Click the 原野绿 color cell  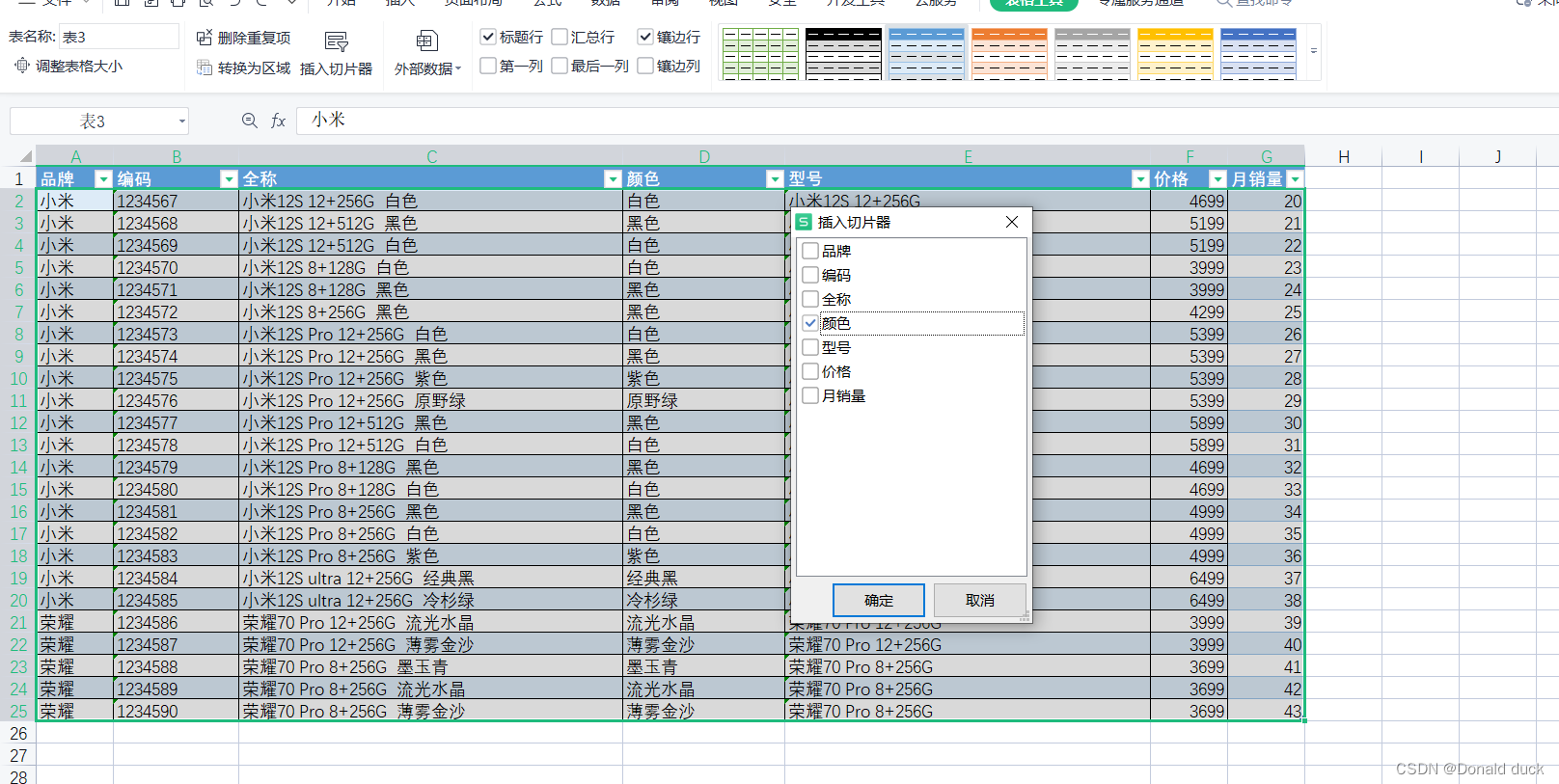click(x=703, y=401)
